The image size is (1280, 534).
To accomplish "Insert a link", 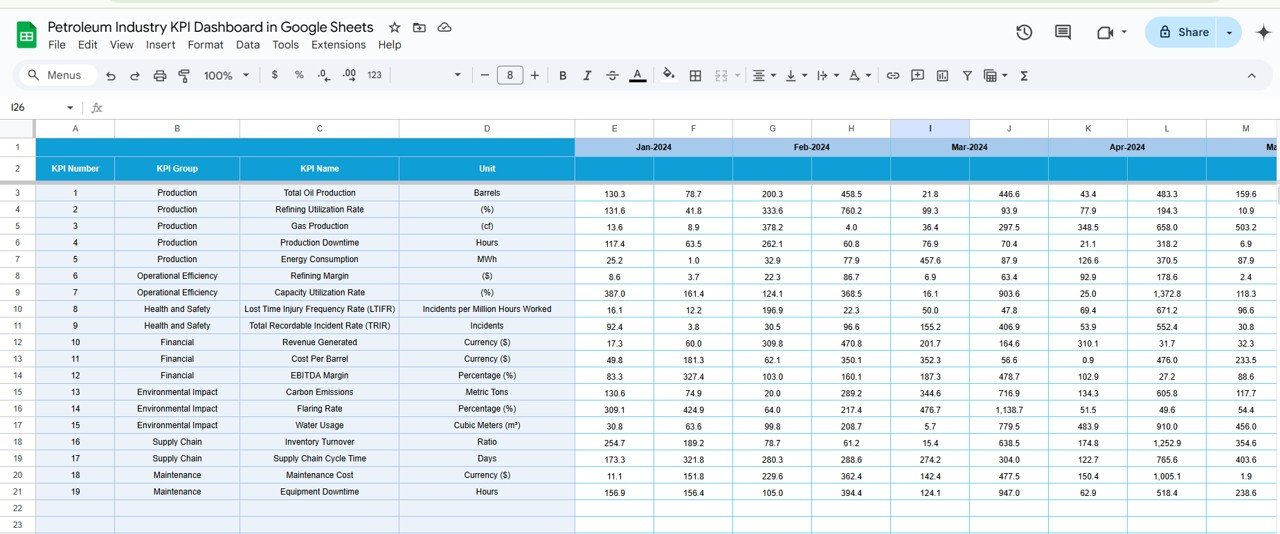I will [x=893, y=75].
